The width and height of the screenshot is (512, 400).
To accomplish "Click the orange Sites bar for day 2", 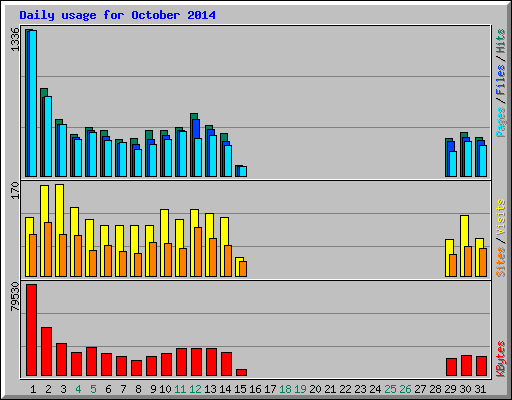I will pyautogui.click(x=48, y=249).
